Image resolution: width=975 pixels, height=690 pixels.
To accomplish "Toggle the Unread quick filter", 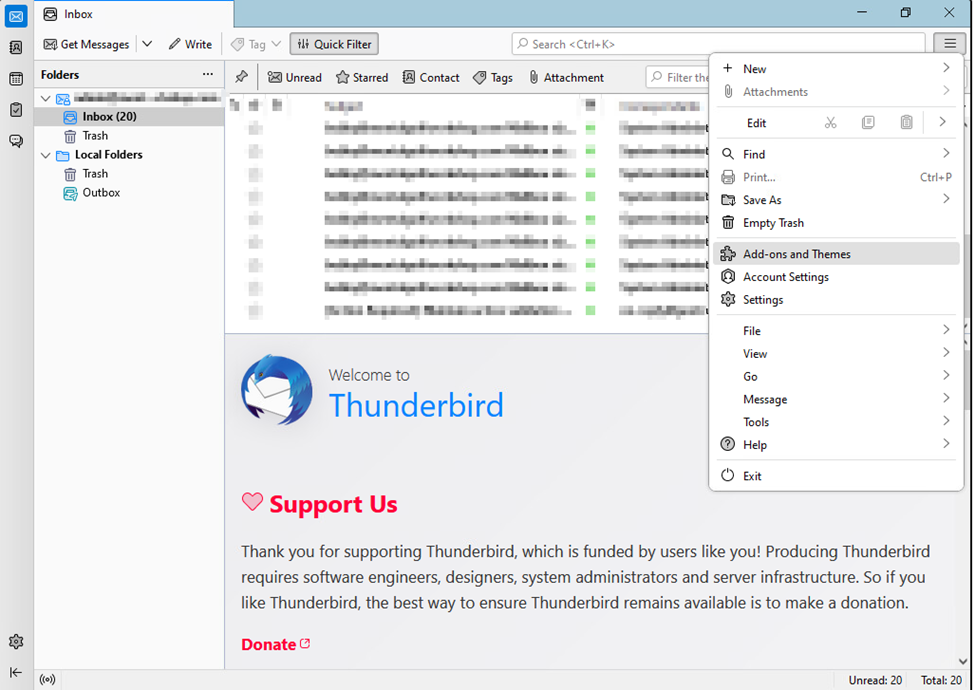I will pyautogui.click(x=295, y=77).
